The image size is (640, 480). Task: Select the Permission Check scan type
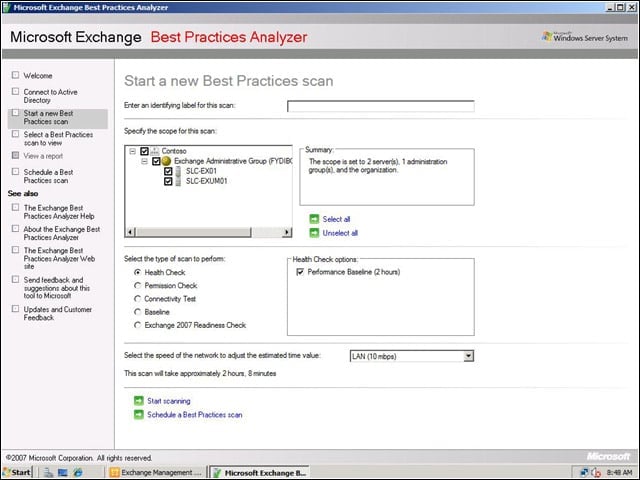[138, 285]
